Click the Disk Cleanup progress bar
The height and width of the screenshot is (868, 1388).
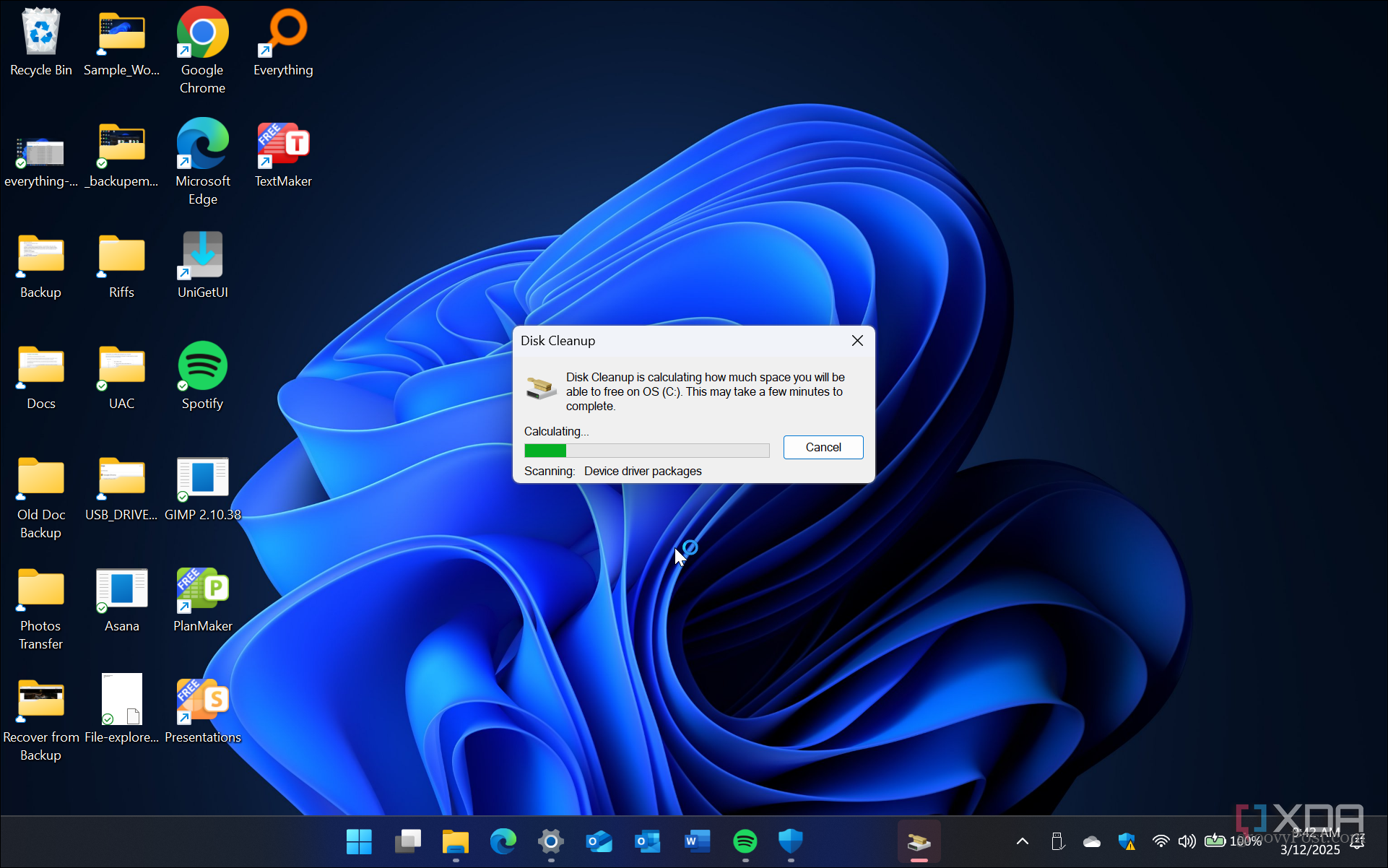pos(646,451)
